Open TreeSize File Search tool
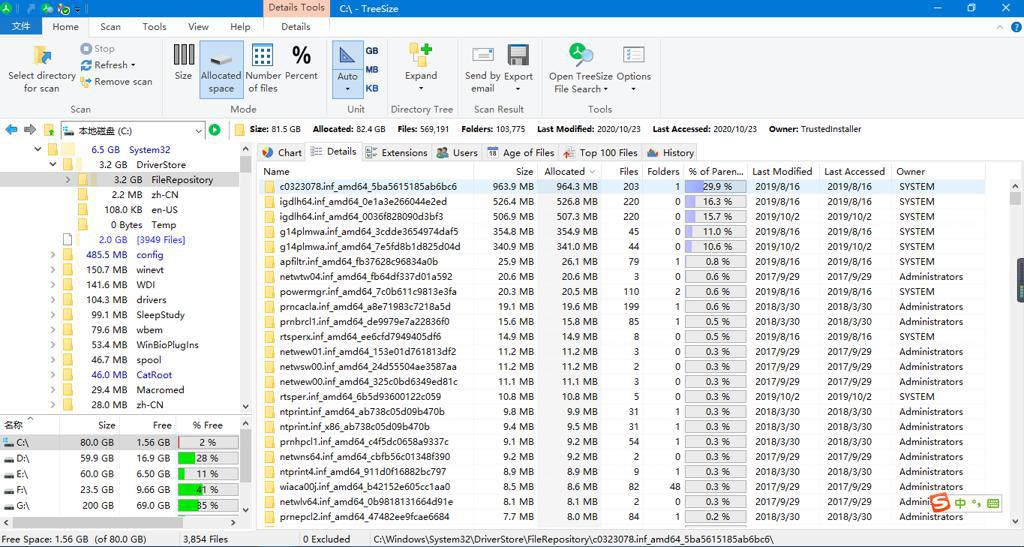Screen dimensions: 1024x547 [581, 69]
